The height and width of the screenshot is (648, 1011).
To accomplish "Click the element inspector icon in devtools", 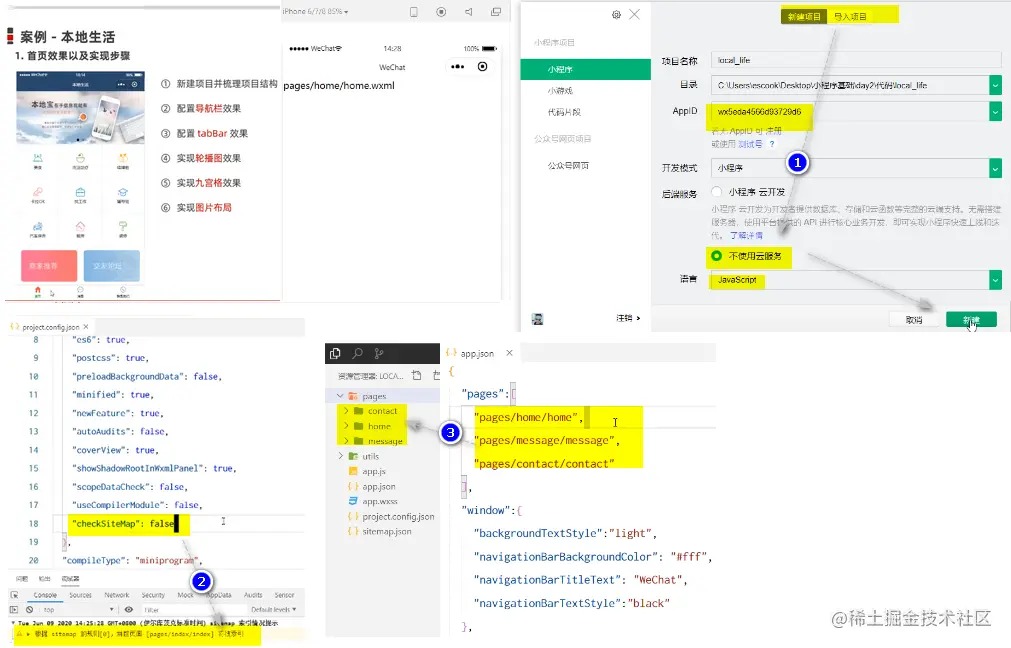I will (14, 595).
